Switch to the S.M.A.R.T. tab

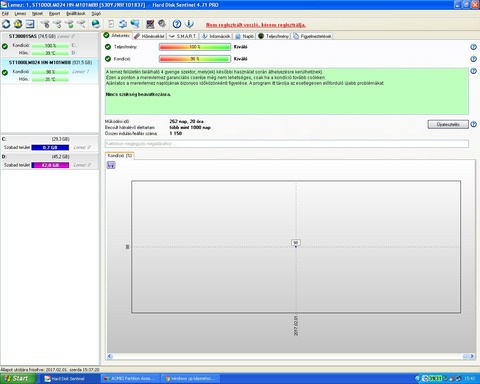tap(183, 36)
